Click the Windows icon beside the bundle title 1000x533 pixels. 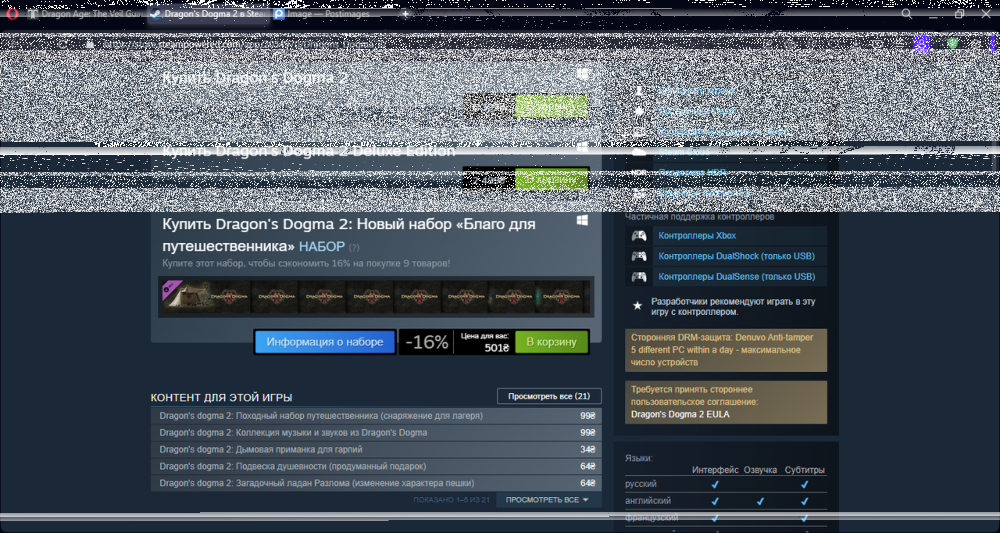[x=582, y=220]
